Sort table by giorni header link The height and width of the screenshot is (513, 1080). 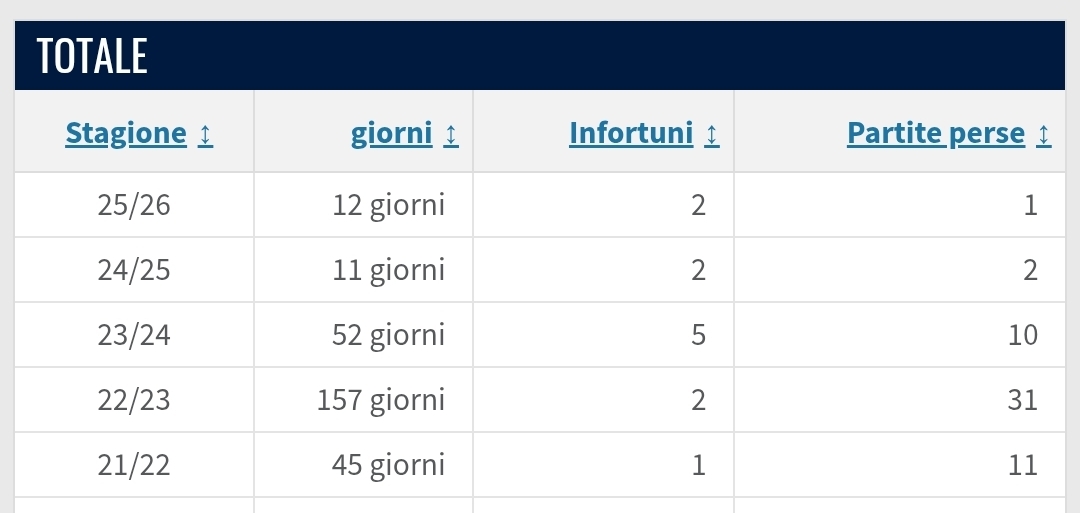click(392, 134)
